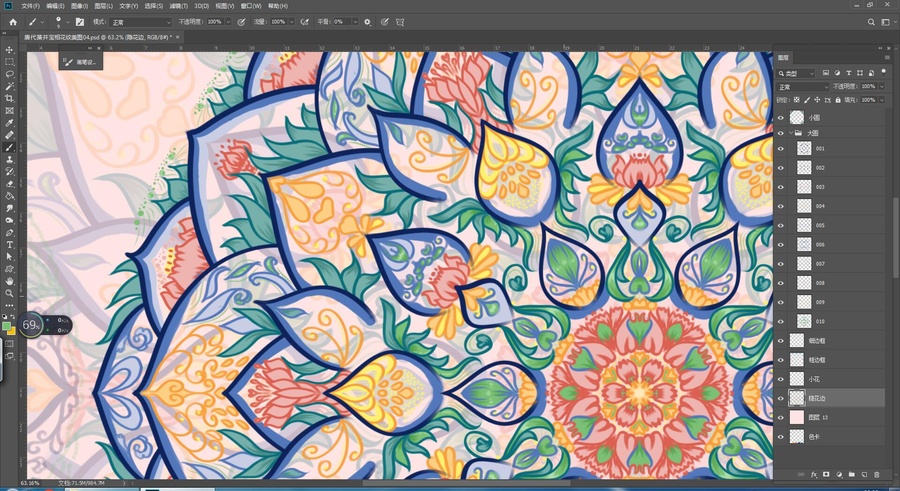
Task: Collapse the 大圆 group
Action: pyautogui.click(x=790, y=133)
